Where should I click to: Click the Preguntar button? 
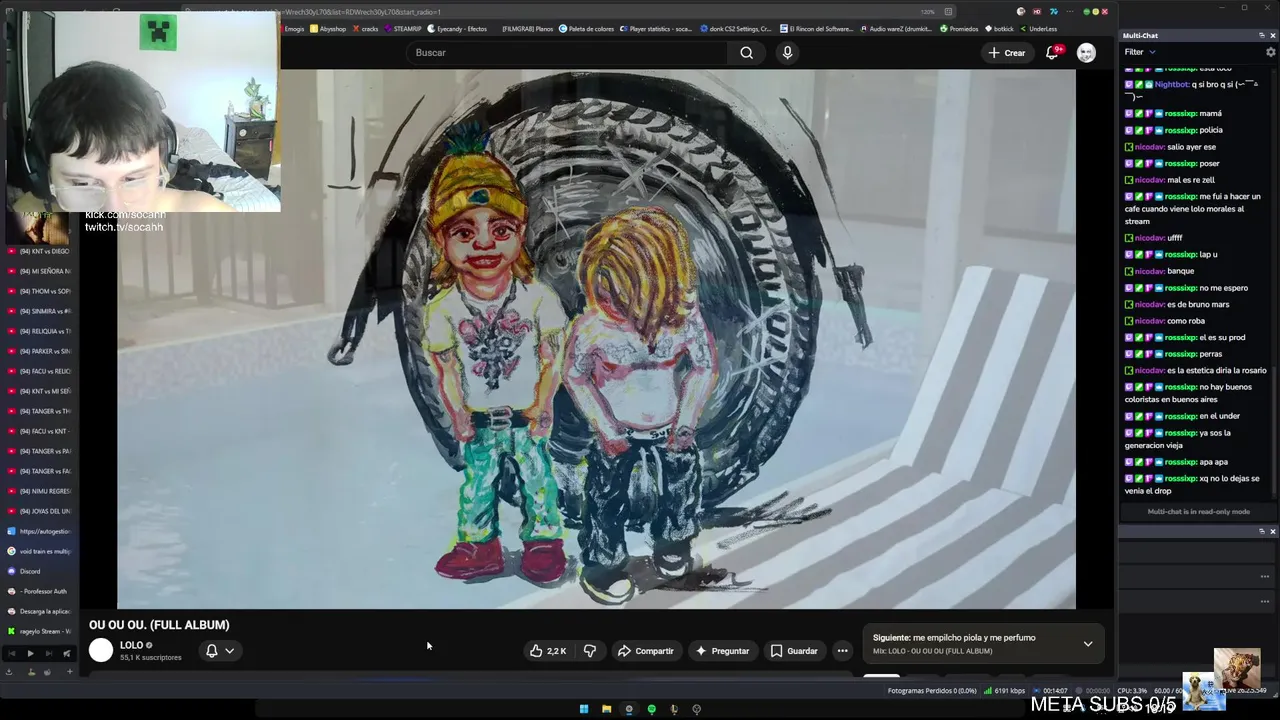pos(722,651)
